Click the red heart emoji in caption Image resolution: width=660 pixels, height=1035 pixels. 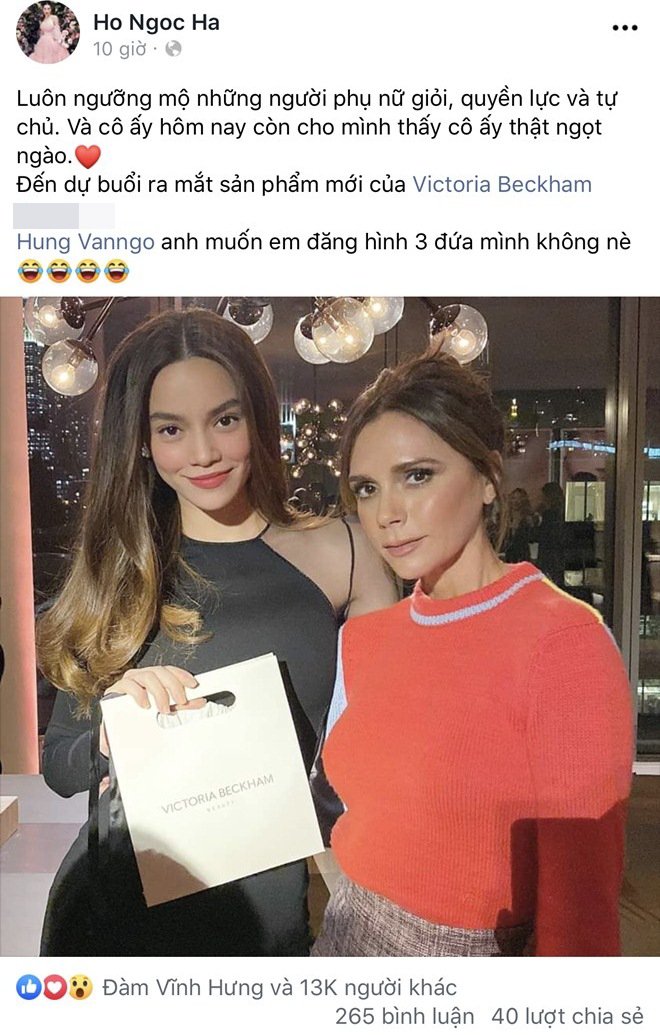[x=88, y=156]
